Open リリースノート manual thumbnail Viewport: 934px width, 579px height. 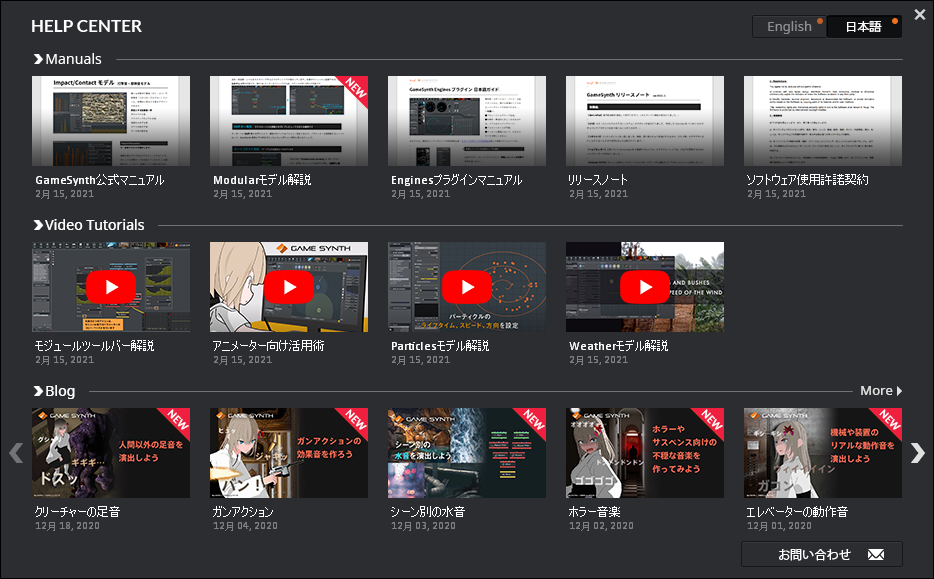pyautogui.click(x=645, y=121)
